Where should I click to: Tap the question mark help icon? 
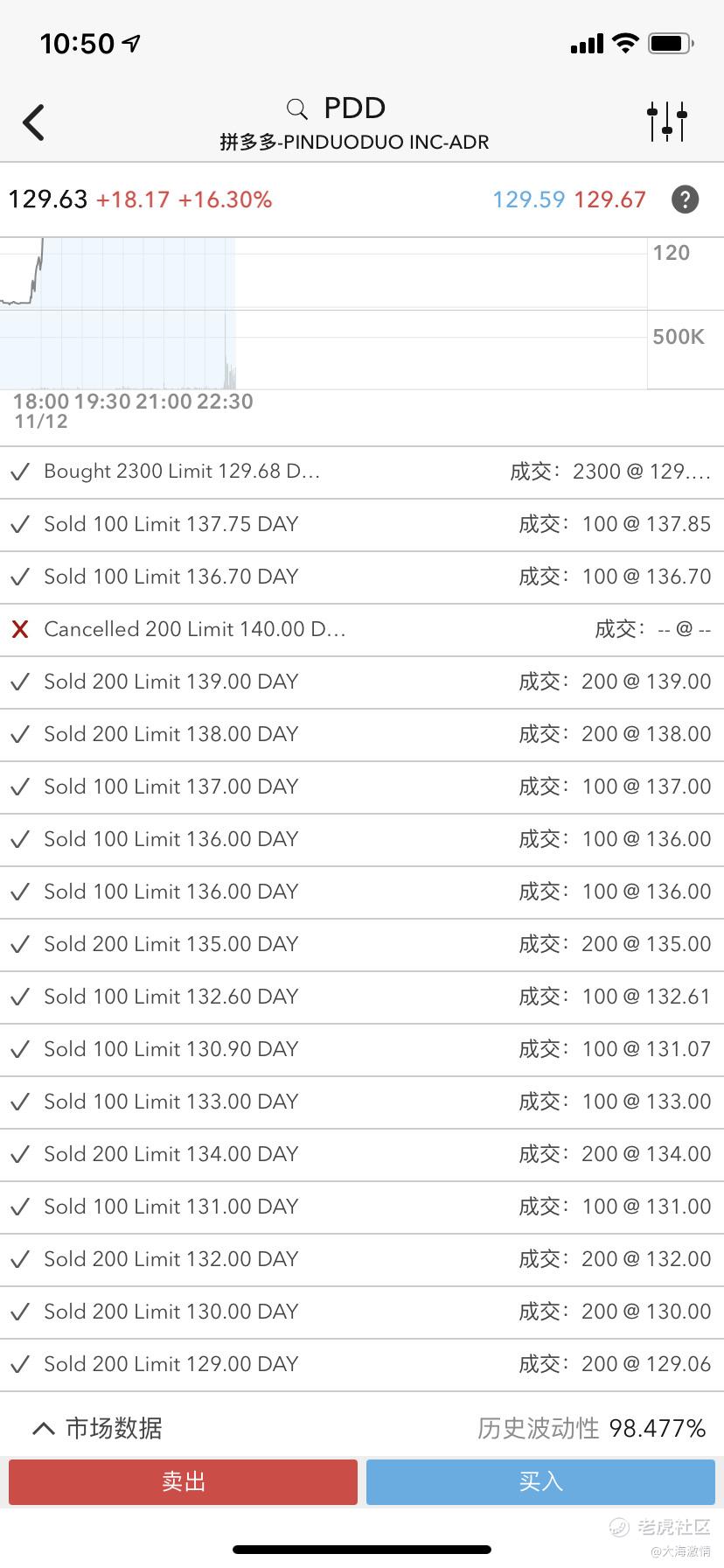point(685,199)
